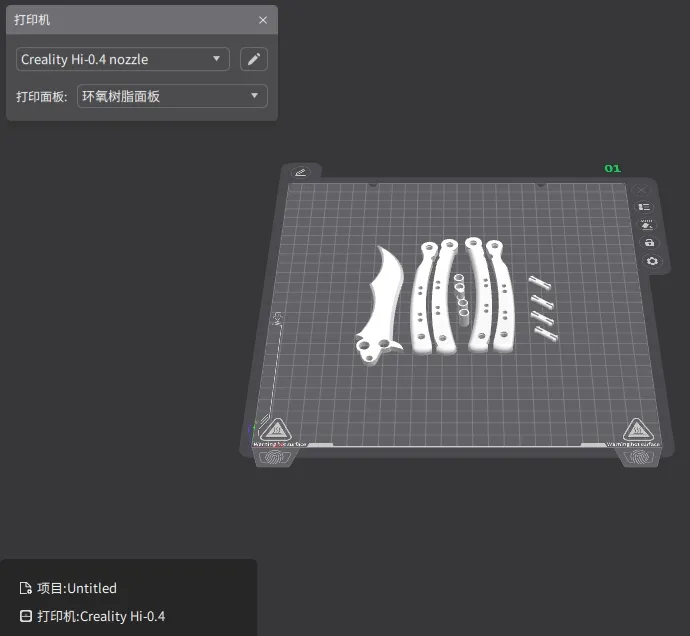690x636 pixels.
Task: Select the knife blade model
Action: pyautogui.click(x=380, y=300)
